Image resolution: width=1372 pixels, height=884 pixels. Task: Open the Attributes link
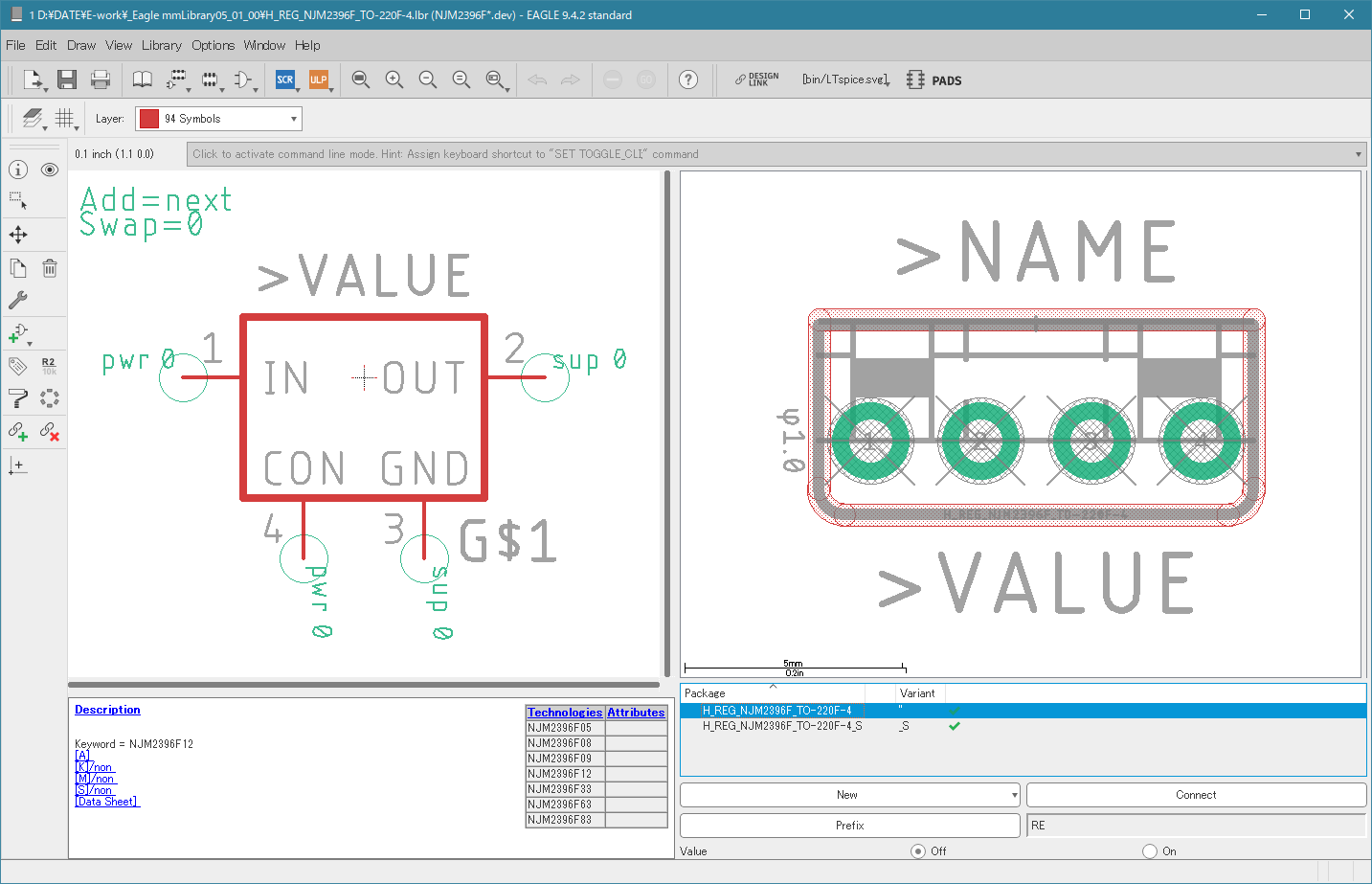point(636,713)
